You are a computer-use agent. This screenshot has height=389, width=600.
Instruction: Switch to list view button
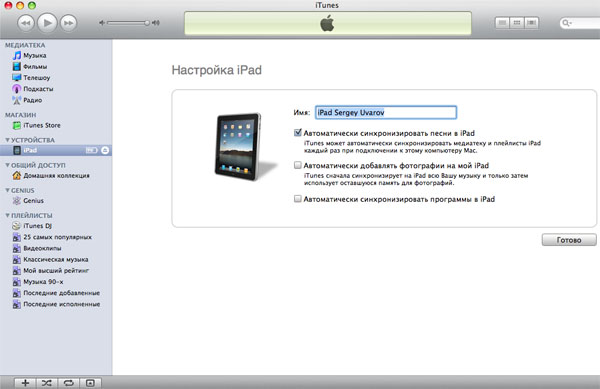tap(502, 23)
